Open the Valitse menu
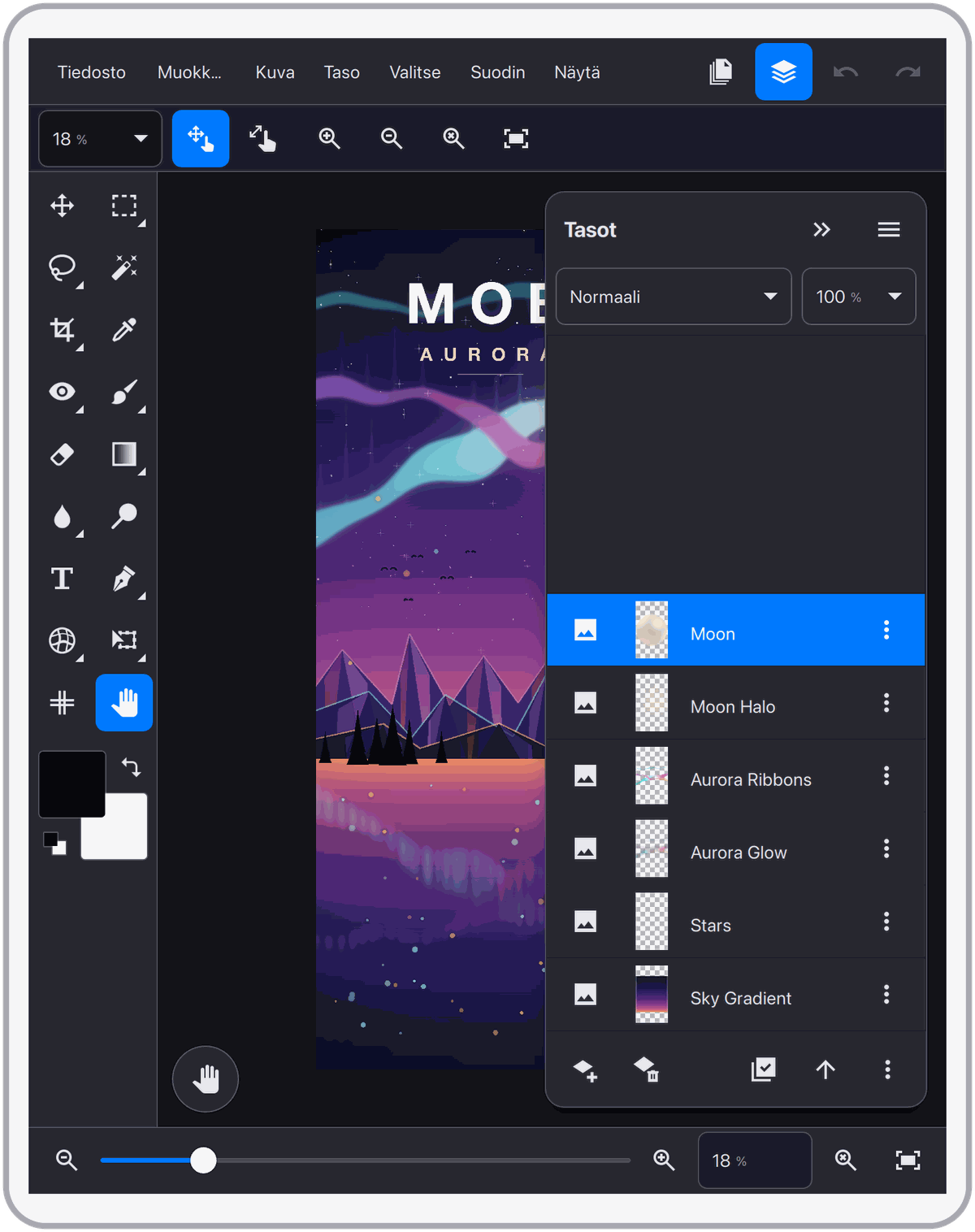Viewport: 975px width, 1232px height. click(415, 72)
